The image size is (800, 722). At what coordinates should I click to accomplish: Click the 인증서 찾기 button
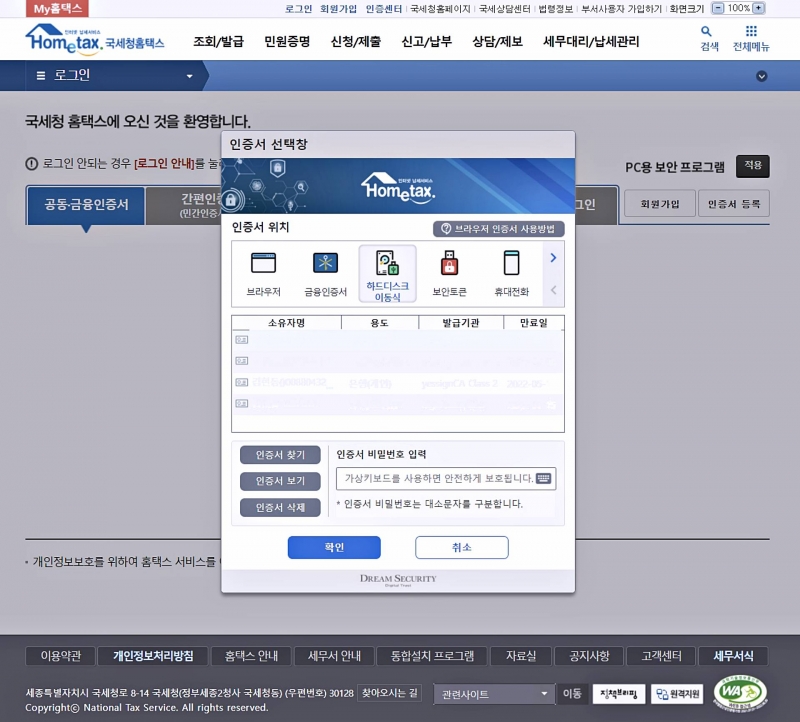click(280, 455)
